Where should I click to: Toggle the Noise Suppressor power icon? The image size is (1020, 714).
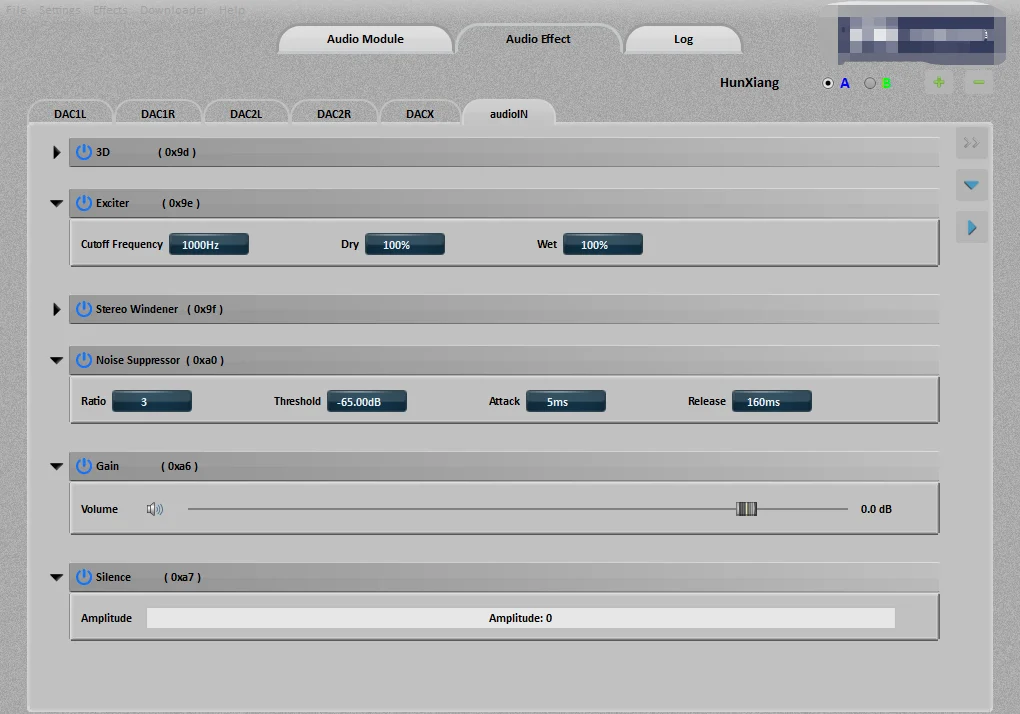click(83, 360)
